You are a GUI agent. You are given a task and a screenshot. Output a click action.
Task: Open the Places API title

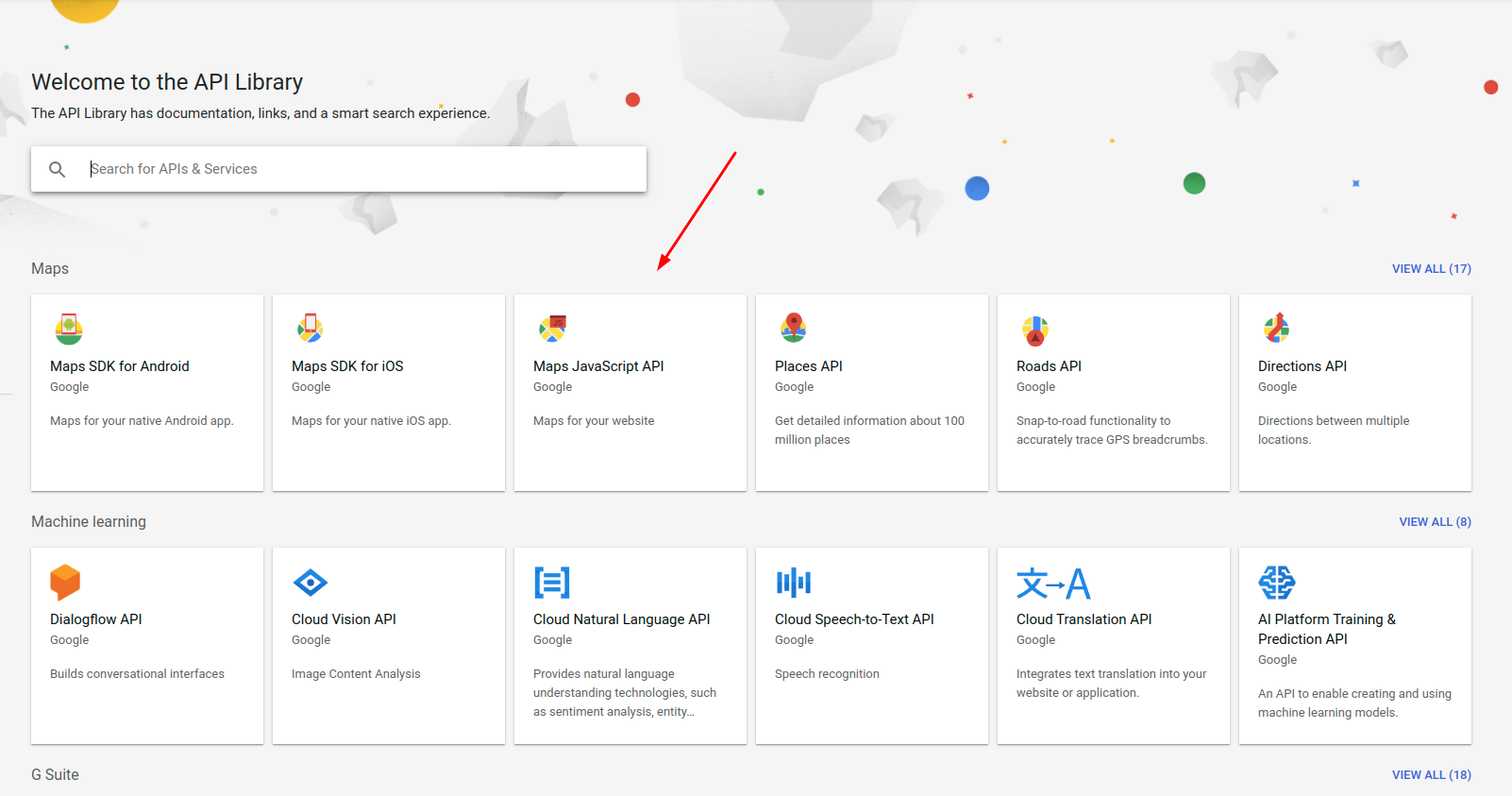pos(809,366)
